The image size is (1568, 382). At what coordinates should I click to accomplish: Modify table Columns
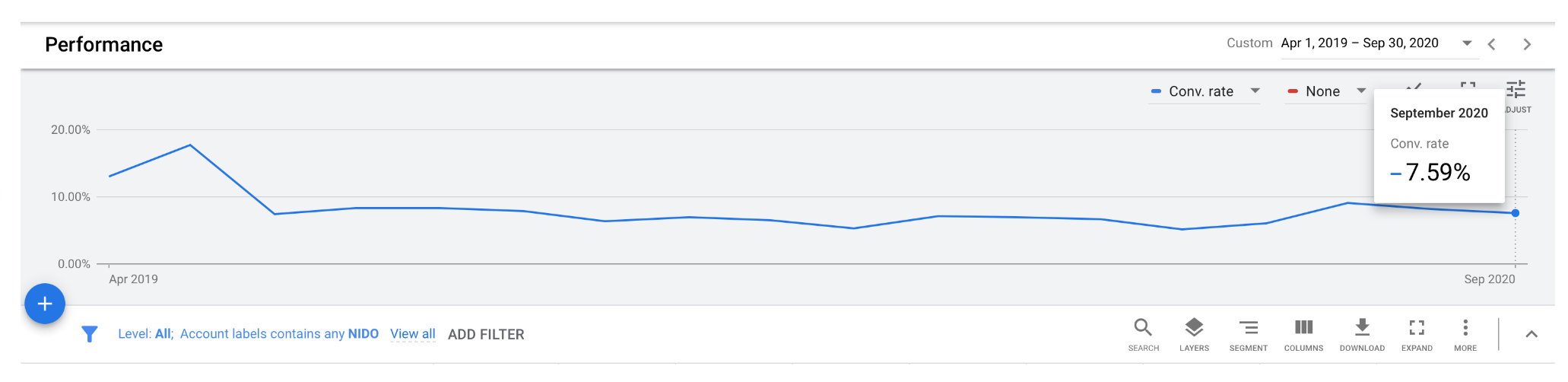1303,334
